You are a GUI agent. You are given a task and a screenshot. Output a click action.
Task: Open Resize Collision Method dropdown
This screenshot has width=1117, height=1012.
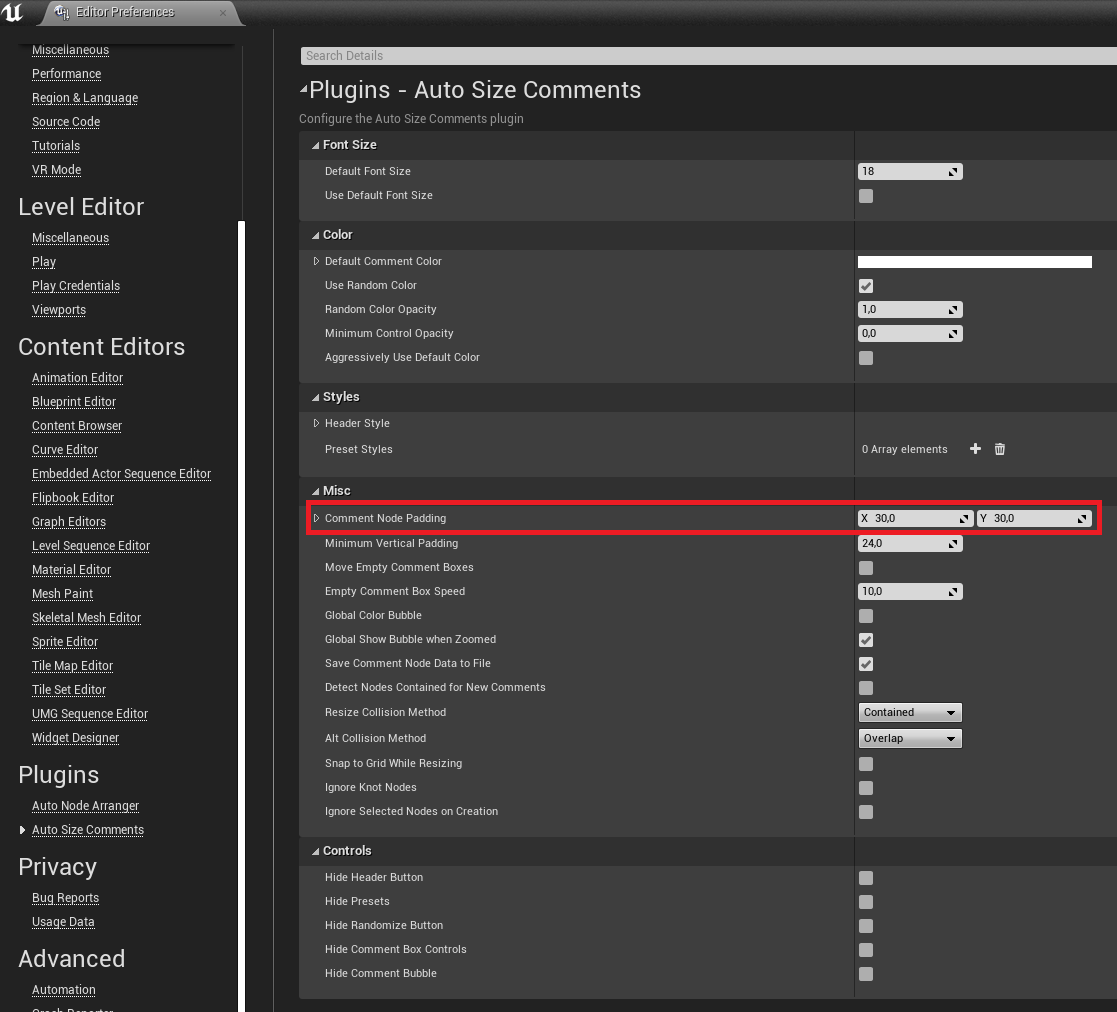click(x=910, y=712)
